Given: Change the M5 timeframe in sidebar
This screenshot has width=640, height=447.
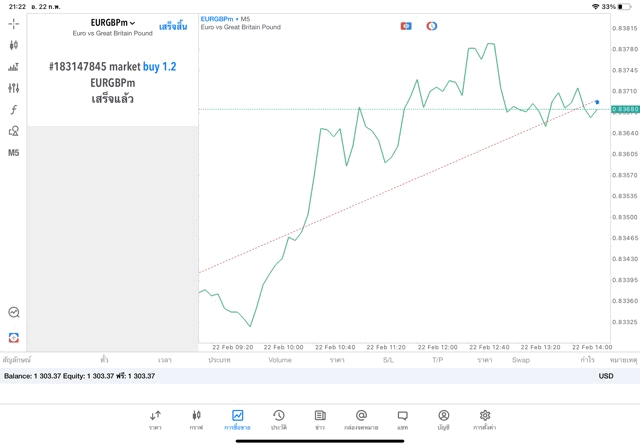Looking at the screenshot, I should tap(13, 153).
